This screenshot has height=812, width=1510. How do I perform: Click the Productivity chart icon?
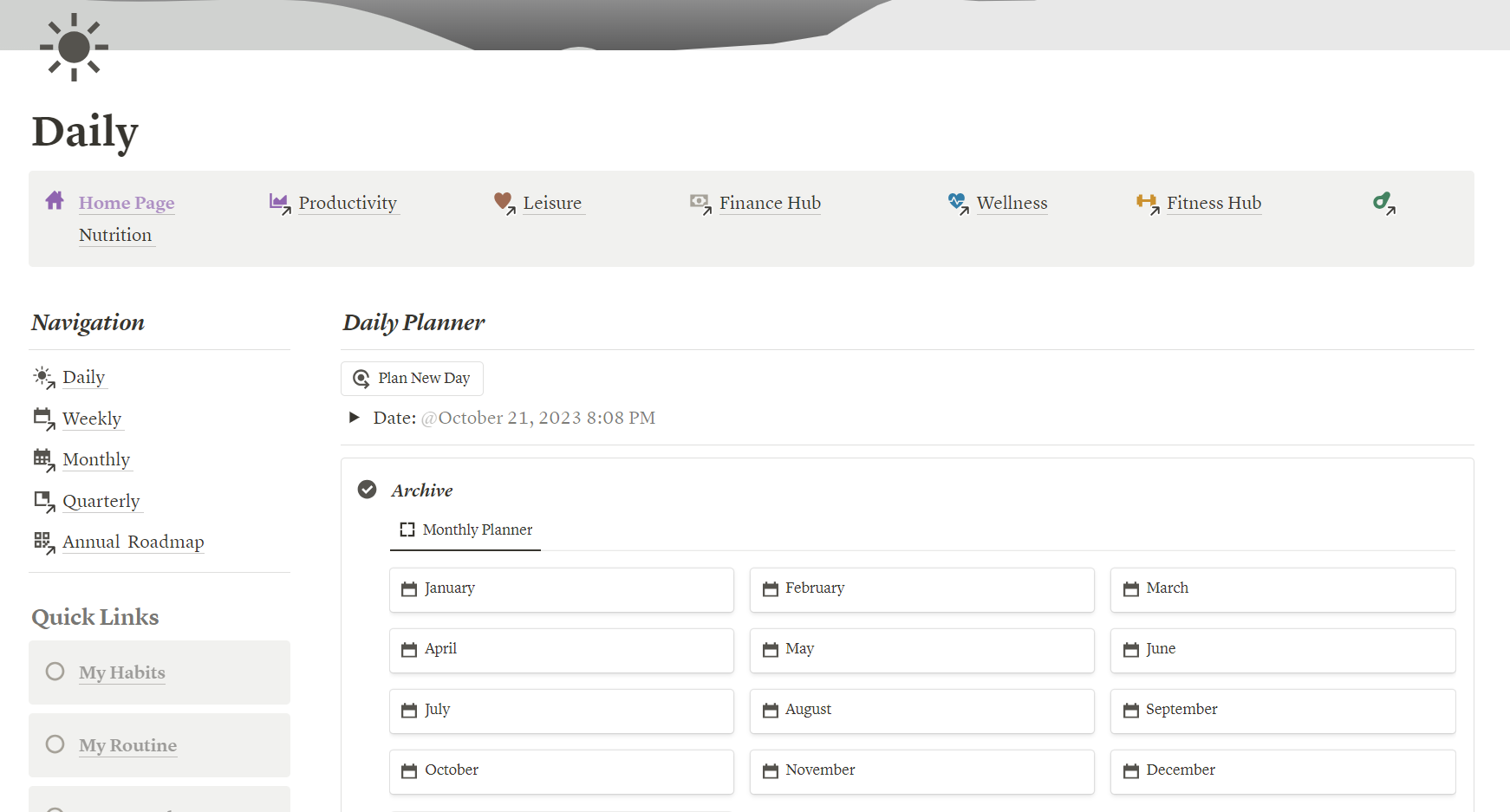click(279, 204)
